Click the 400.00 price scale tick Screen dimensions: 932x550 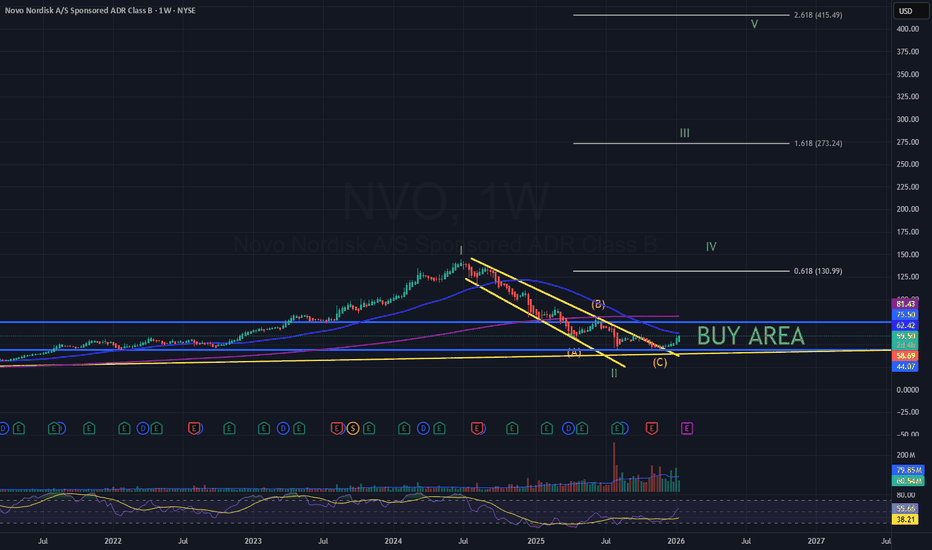tap(908, 29)
